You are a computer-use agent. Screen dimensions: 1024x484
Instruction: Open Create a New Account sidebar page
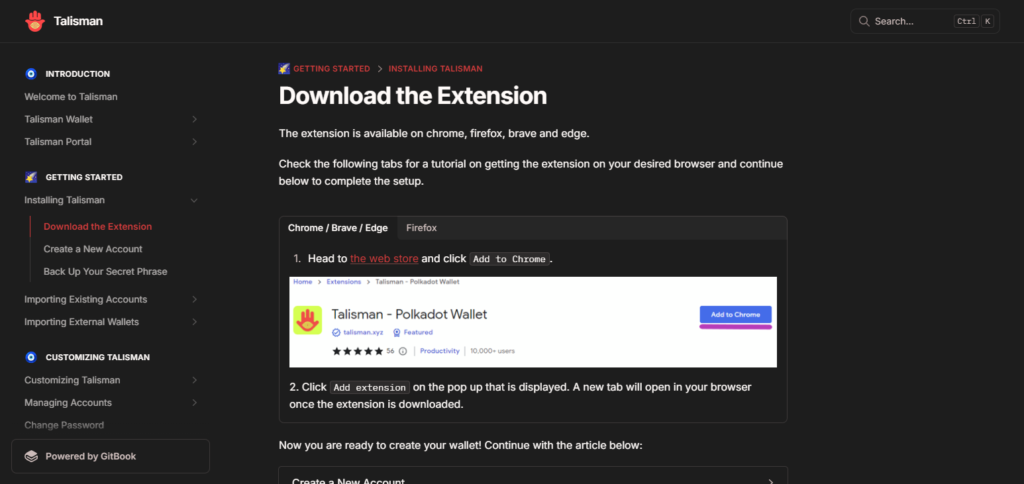click(x=93, y=249)
